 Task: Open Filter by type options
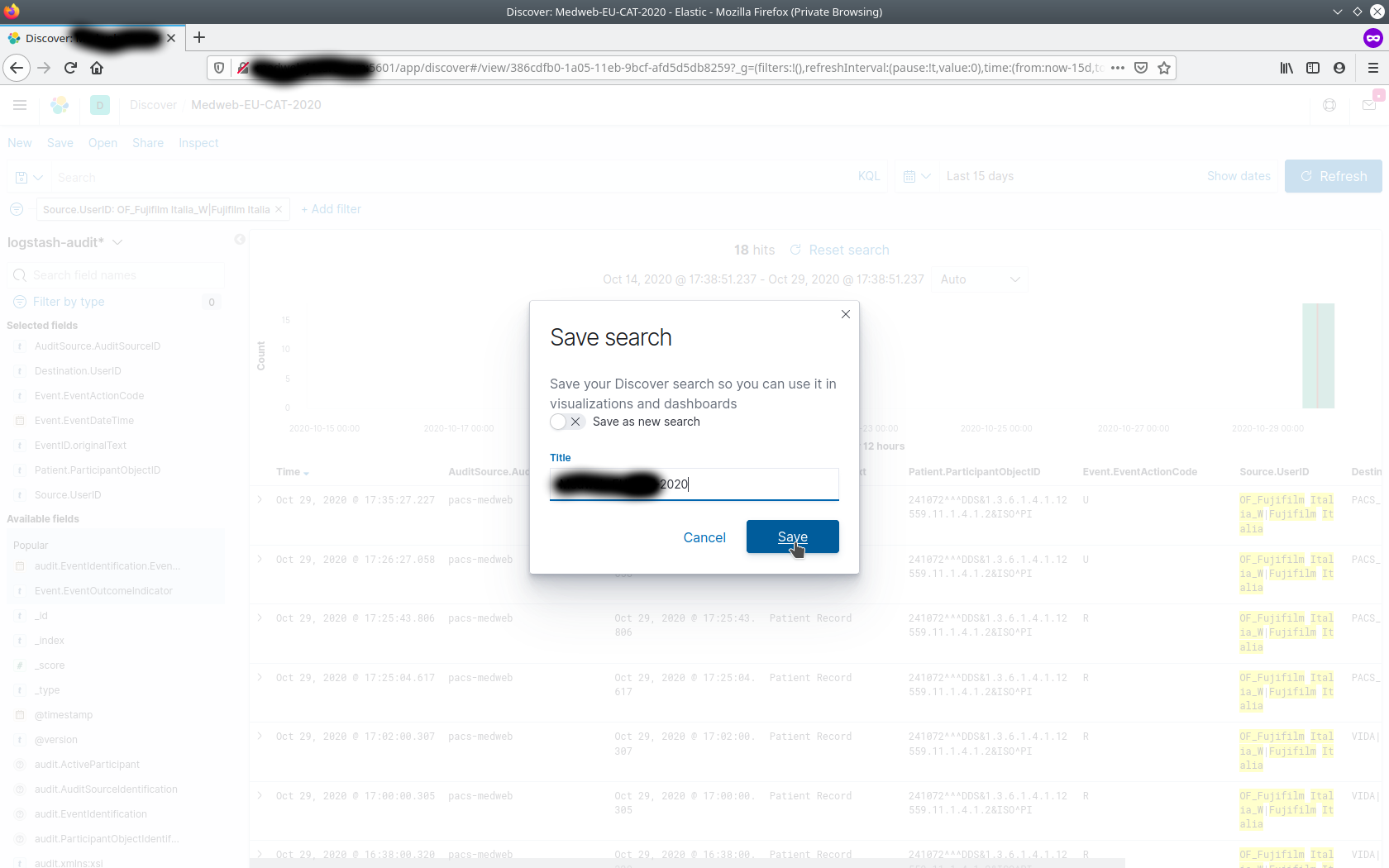(69, 302)
